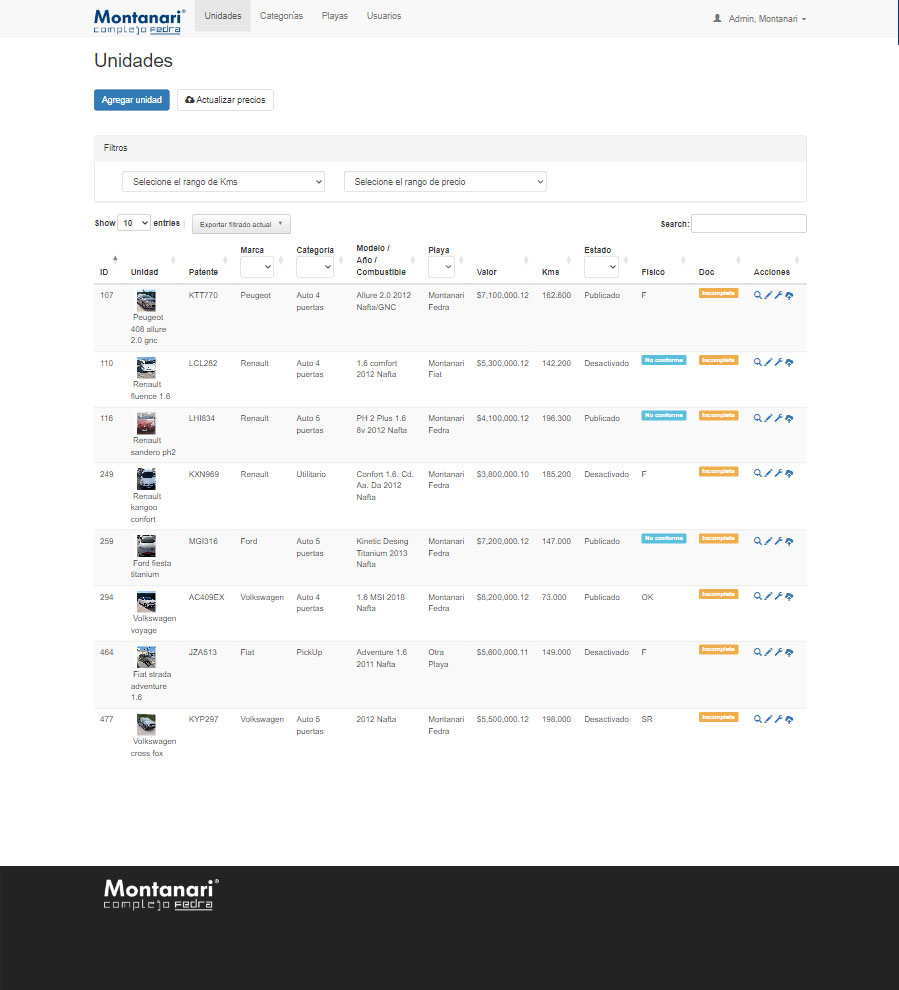
Task: Click No conforme badge in LCL282 row
Action: pos(664,361)
